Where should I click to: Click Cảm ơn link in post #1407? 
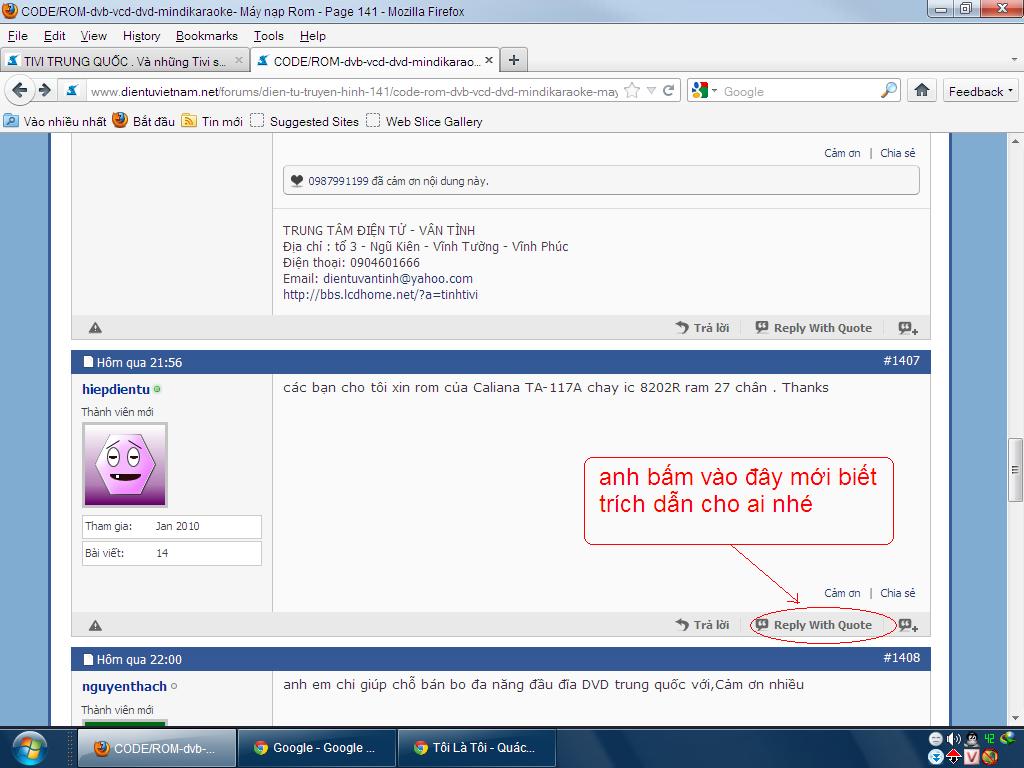coord(842,593)
